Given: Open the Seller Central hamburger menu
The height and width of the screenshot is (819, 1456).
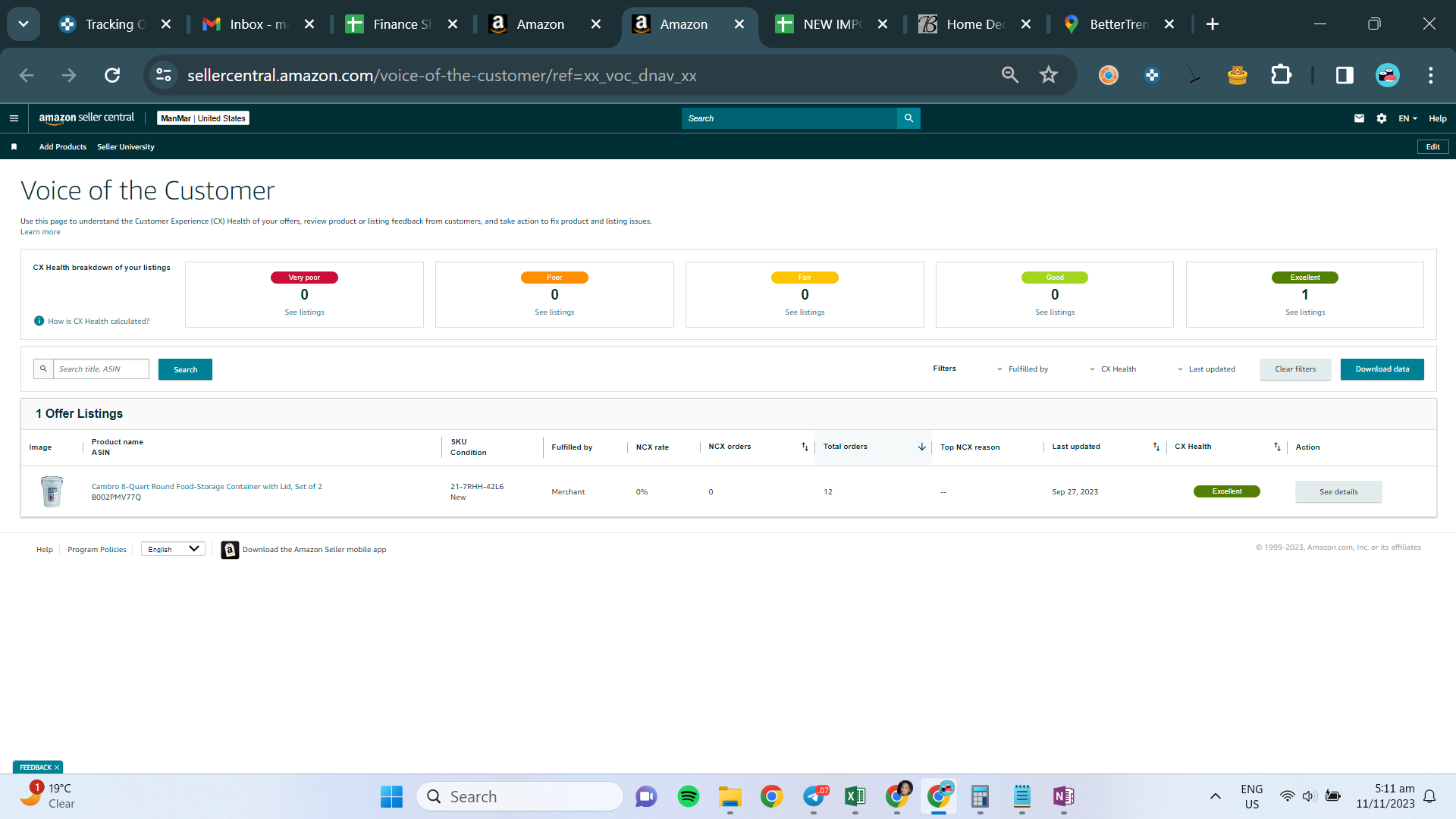Looking at the screenshot, I should (x=14, y=118).
